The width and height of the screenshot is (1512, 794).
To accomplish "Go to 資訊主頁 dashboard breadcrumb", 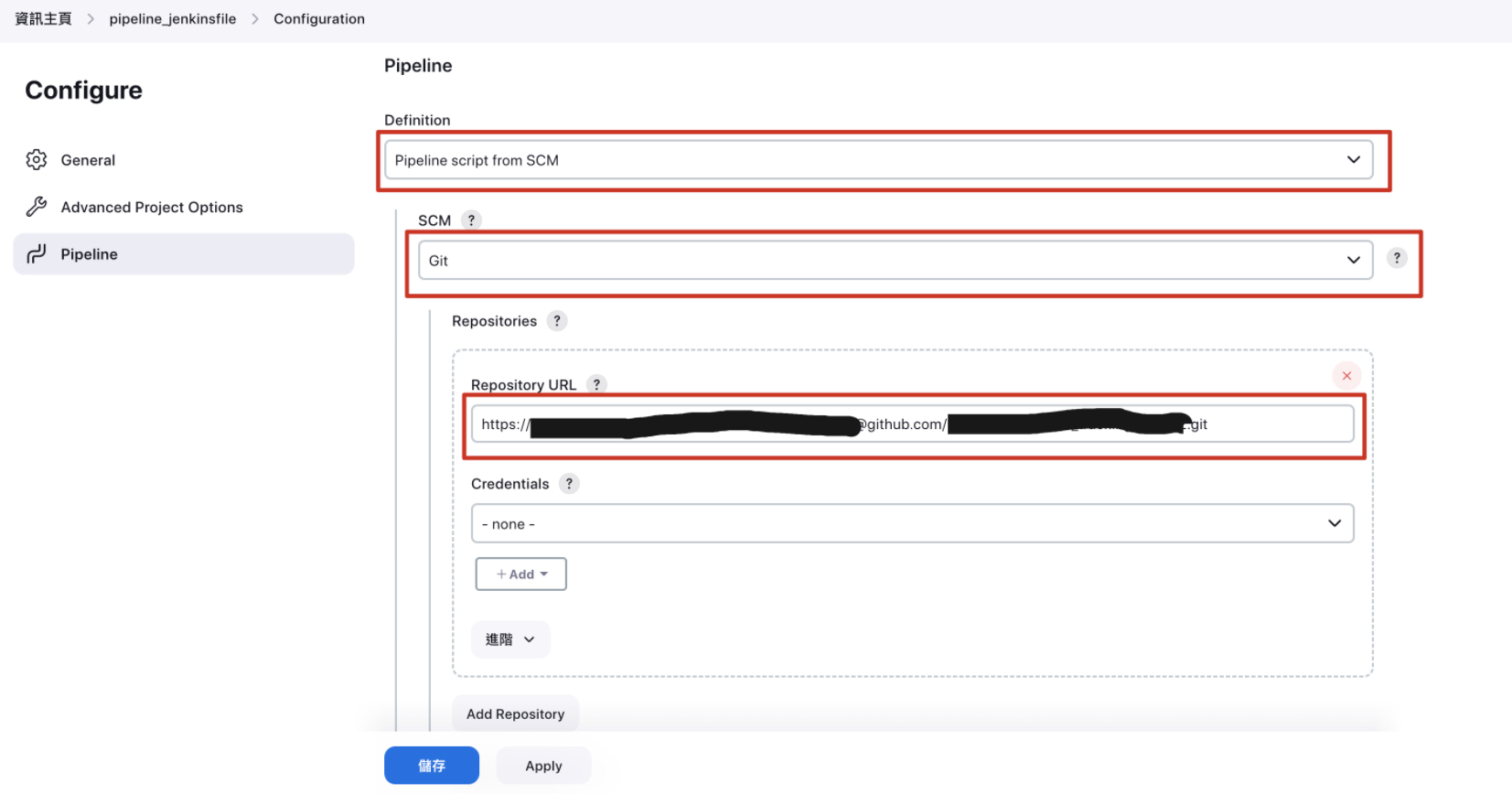I will [43, 19].
